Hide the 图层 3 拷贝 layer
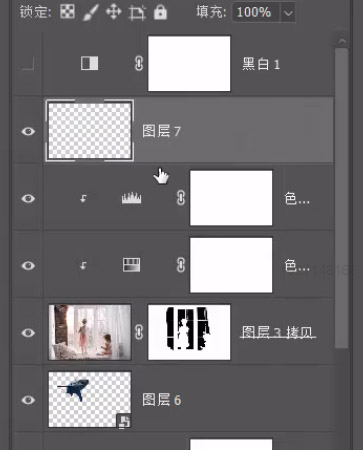Image resolution: width=363 pixels, height=450 pixels. pyautogui.click(x=28, y=333)
